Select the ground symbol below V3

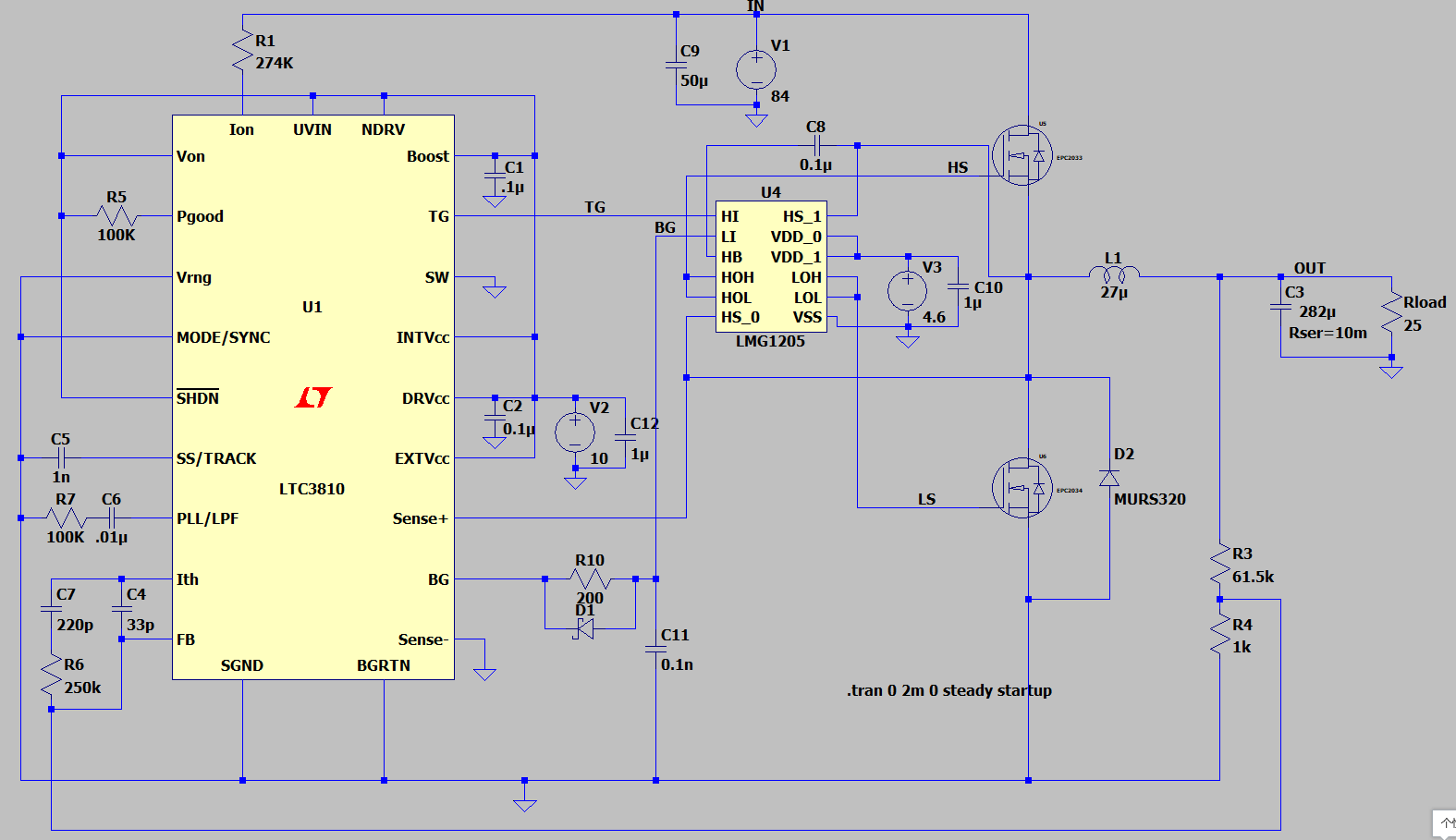coord(908,341)
